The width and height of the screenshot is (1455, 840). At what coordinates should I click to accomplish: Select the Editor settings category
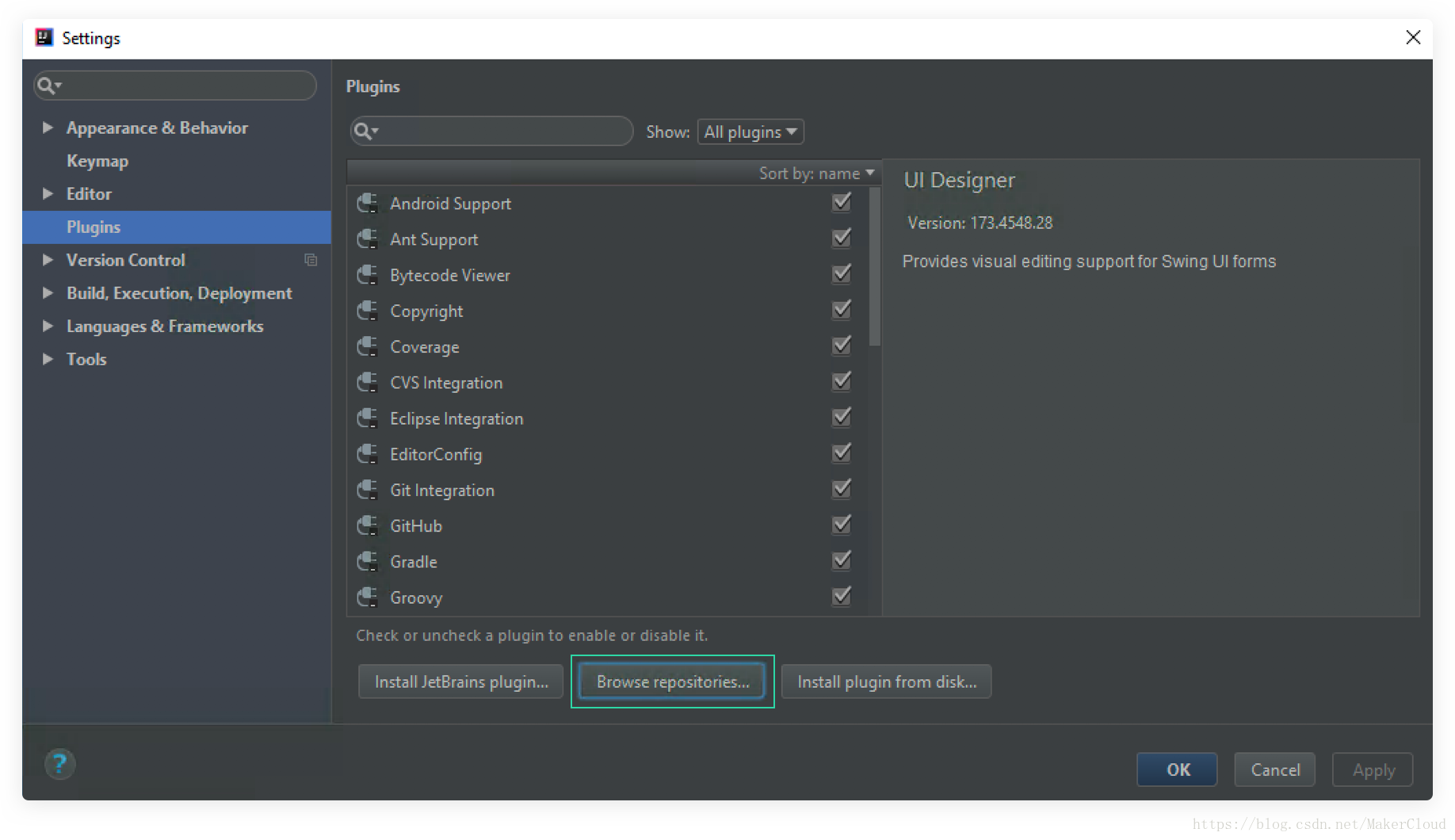tap(89, 193)
